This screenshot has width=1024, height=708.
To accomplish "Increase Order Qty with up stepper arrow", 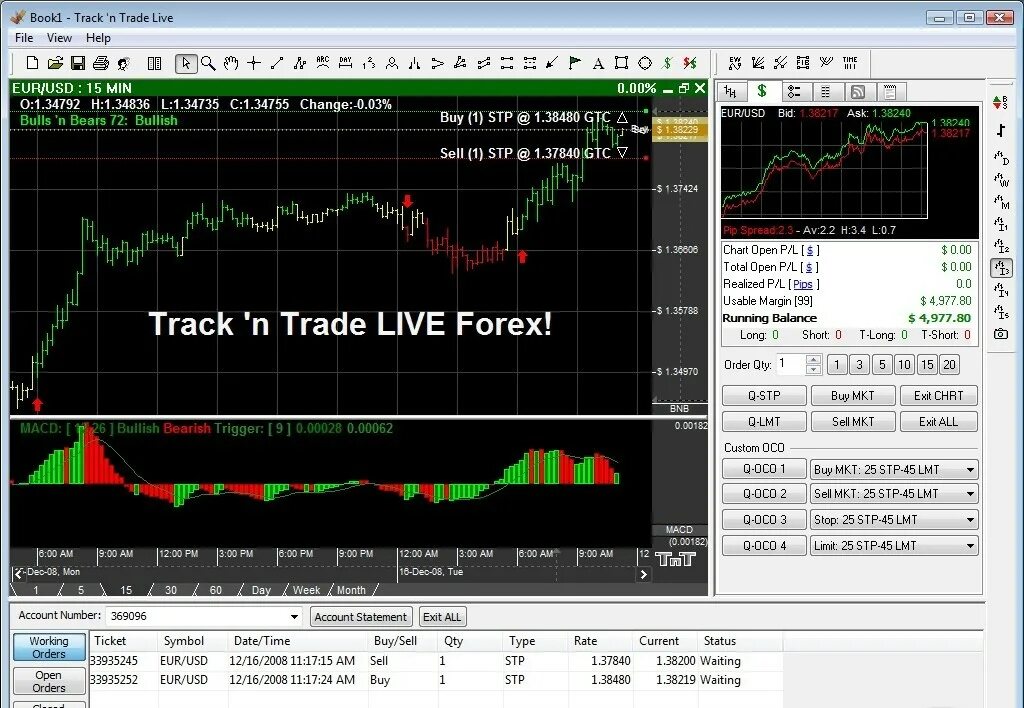I will pyautogui.click(x=813, y=360).
